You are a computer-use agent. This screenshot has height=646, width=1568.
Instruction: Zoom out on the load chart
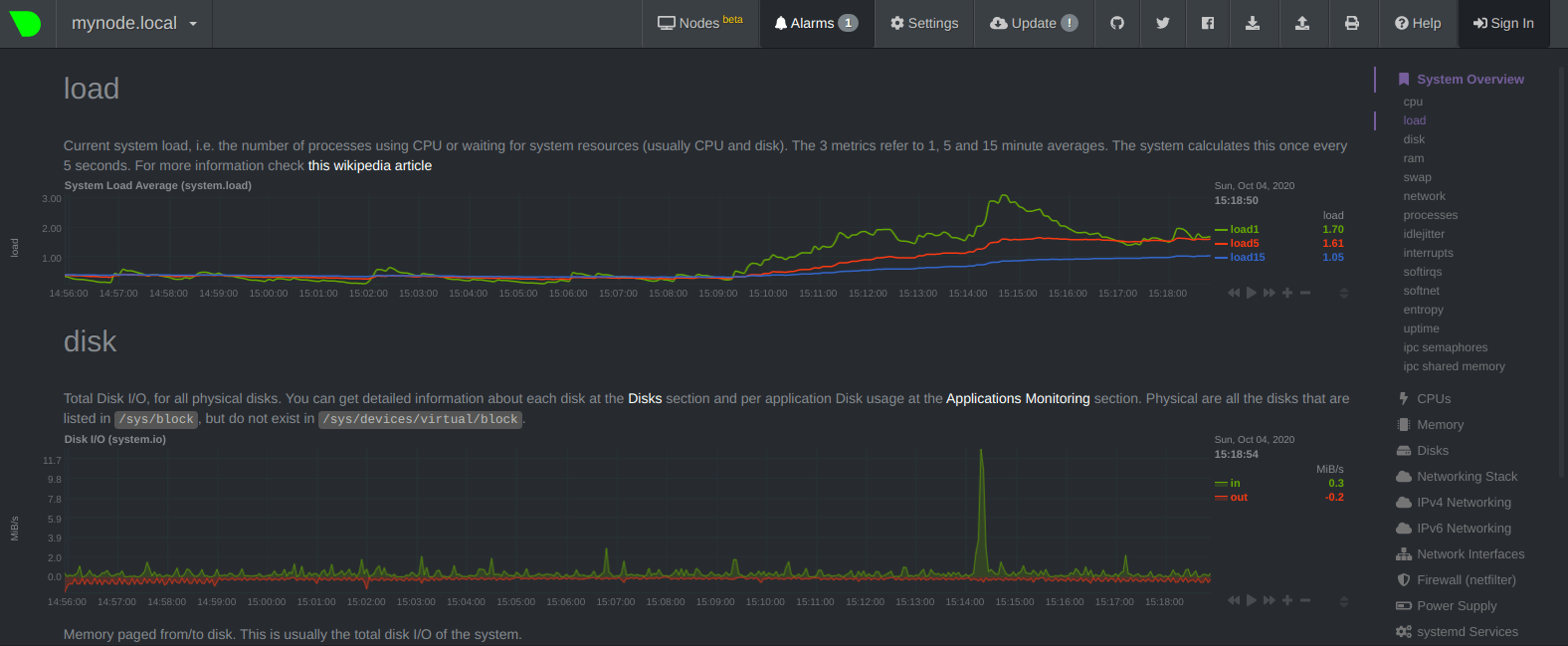1305,293
